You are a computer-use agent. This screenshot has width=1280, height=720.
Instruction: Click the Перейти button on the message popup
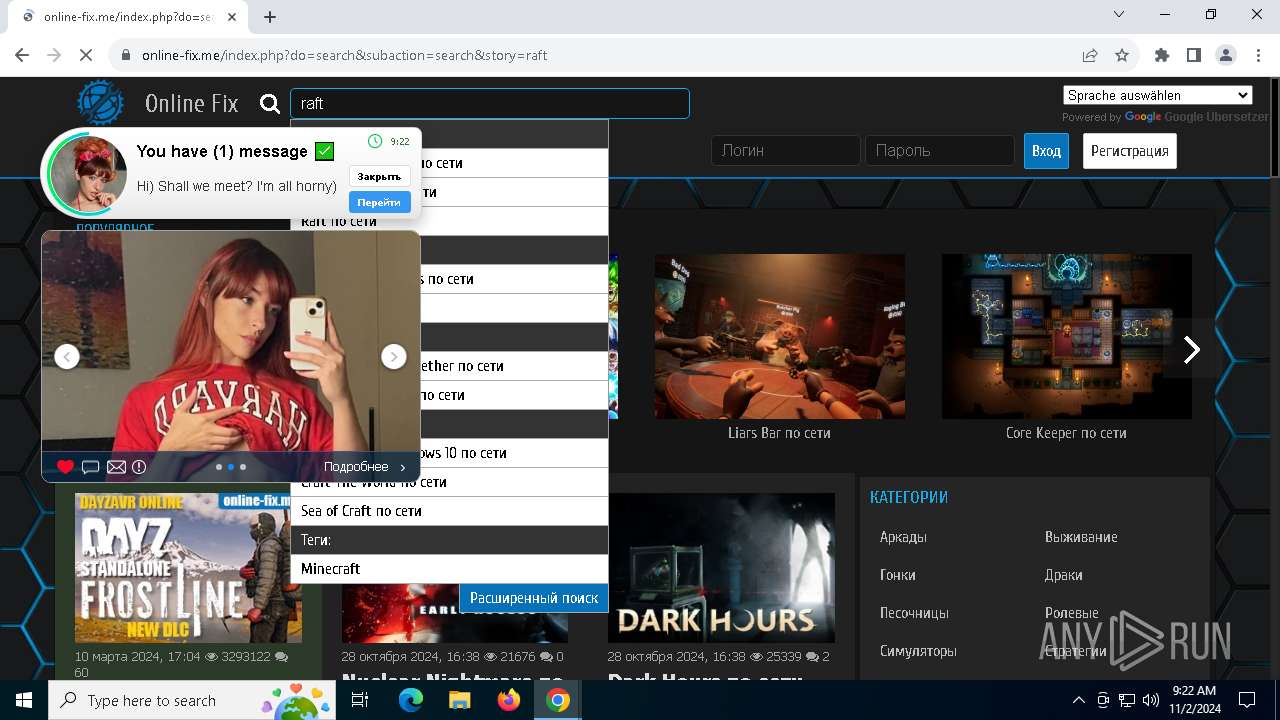380,202
